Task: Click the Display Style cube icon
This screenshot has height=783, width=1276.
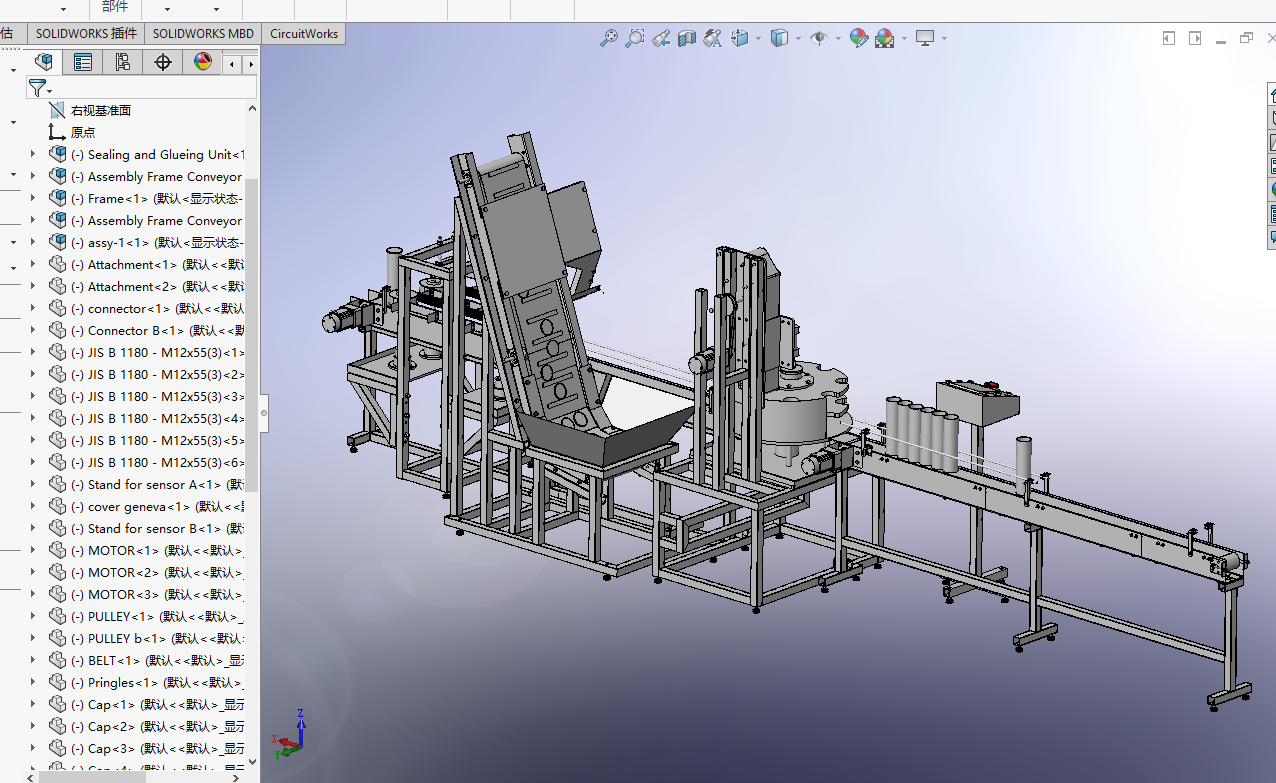Action: [779, 38]
